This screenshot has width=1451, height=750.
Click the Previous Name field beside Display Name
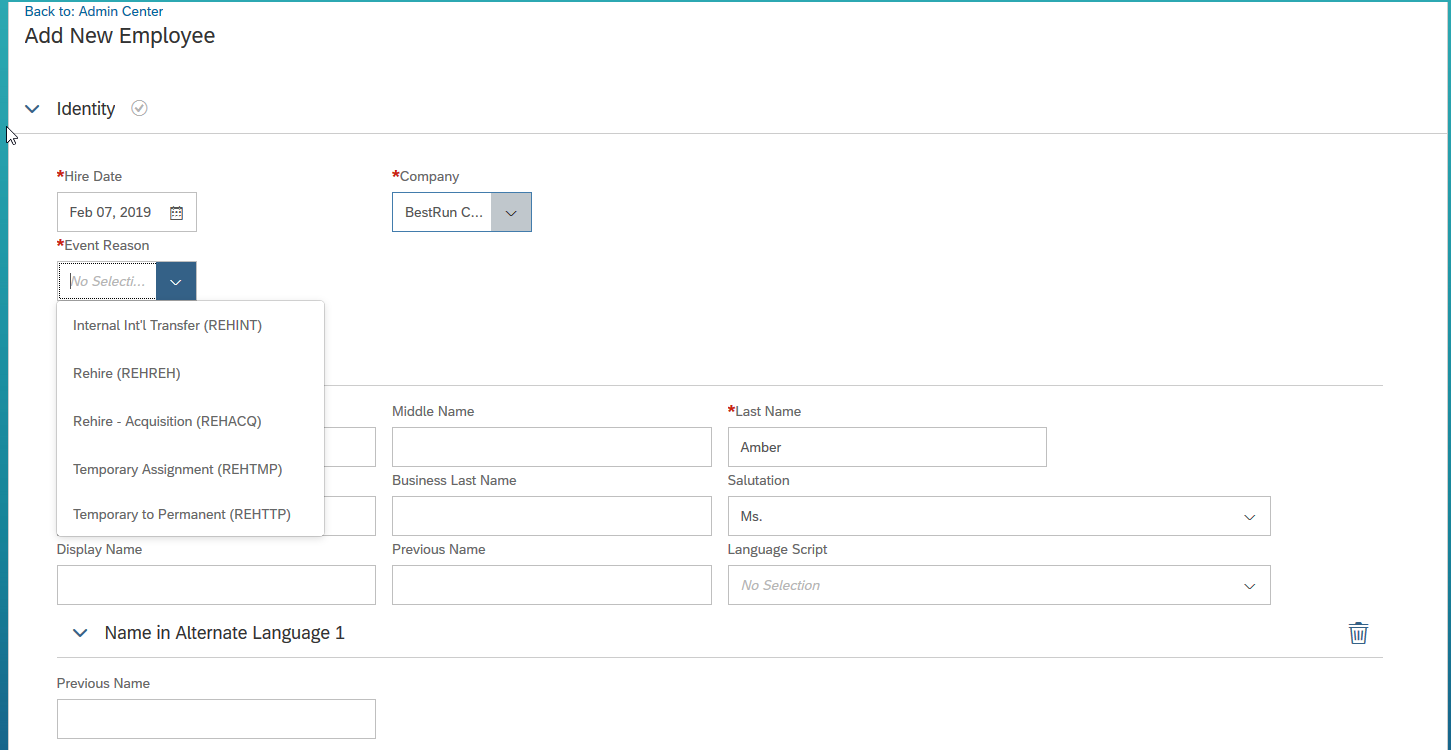click(552, 585)
